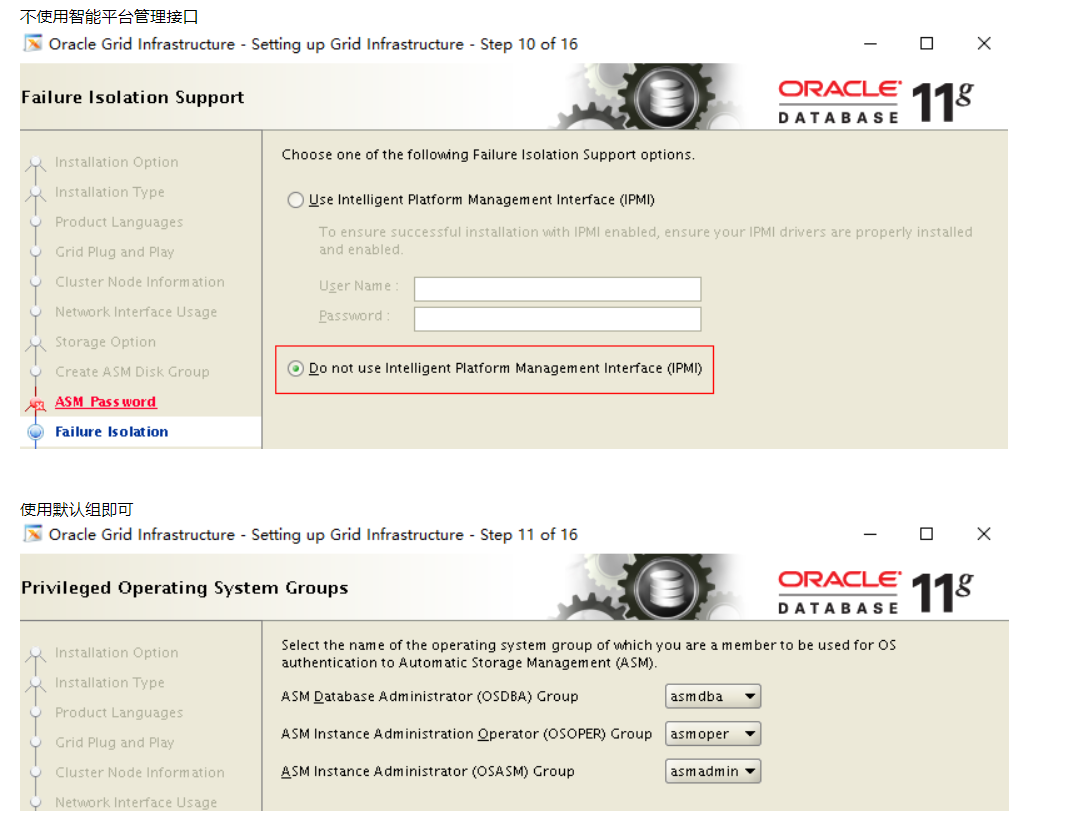Open the OSOPER group asmoper dropdown
Screen dimensions: 1068x839
click(x=712, y=733)
